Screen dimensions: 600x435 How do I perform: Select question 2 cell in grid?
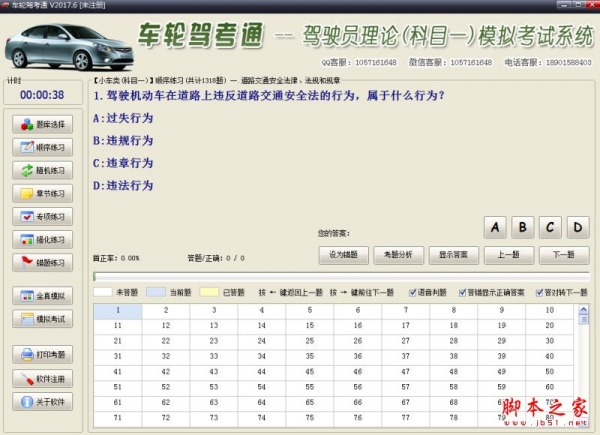(x=166, y=311)
